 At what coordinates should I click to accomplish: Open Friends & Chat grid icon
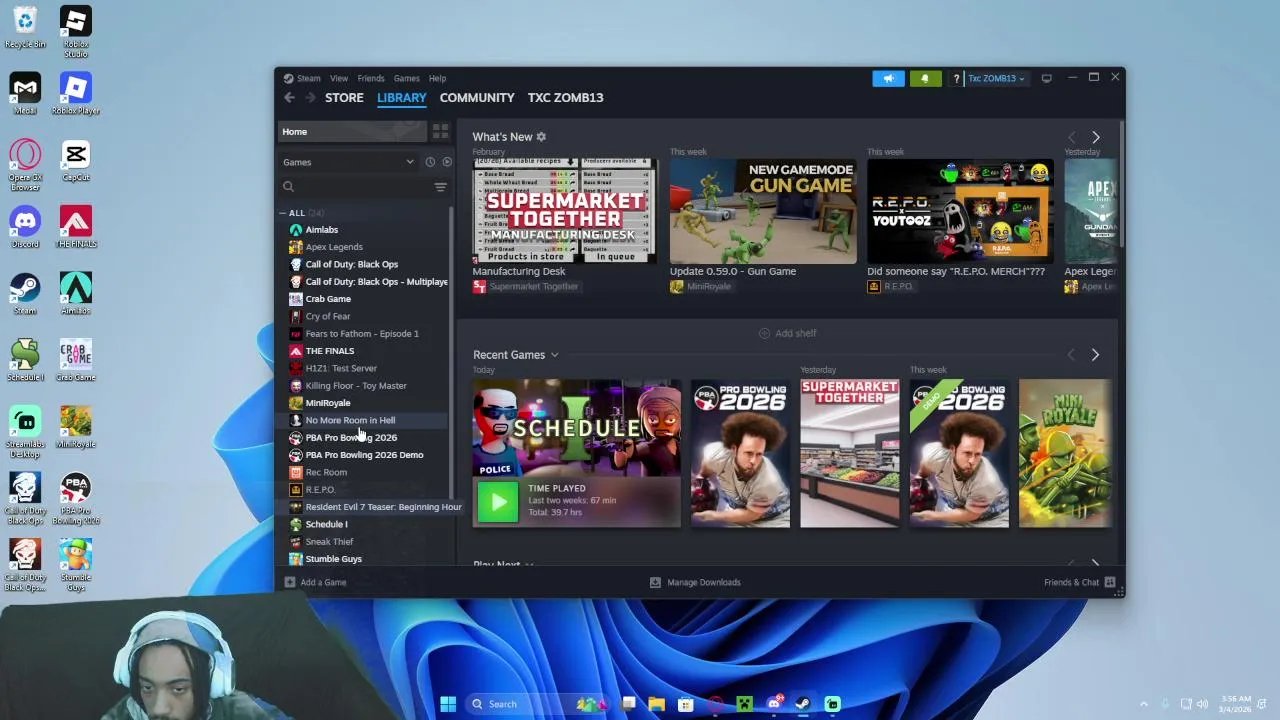pyautogui.click(x=1110, y=582)
